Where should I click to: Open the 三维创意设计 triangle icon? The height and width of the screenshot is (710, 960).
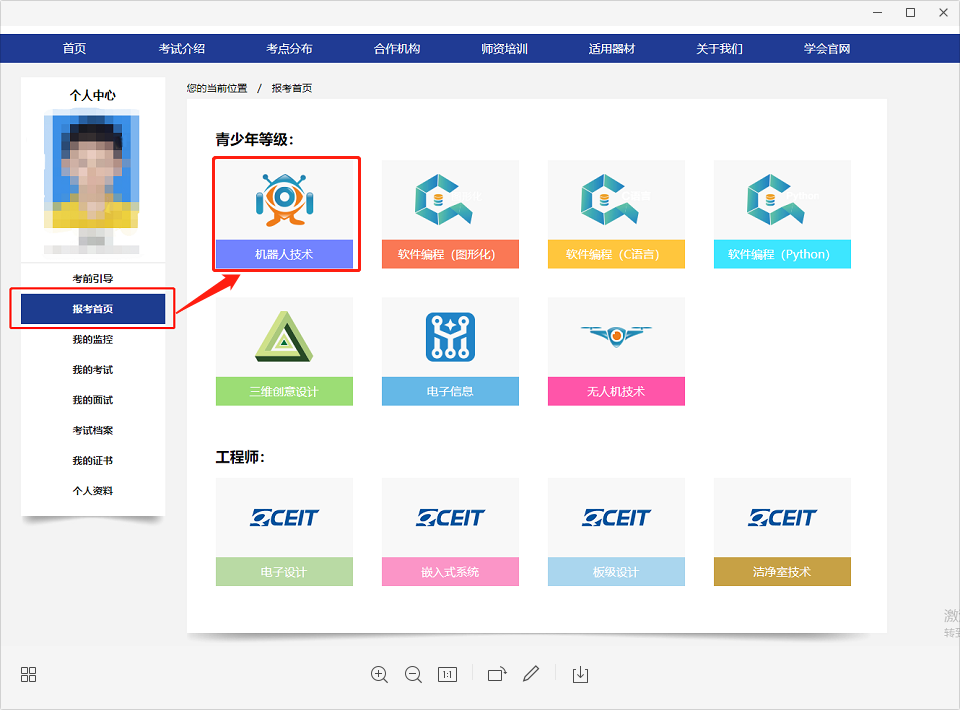pyautogui.click(x=284, y=337)
